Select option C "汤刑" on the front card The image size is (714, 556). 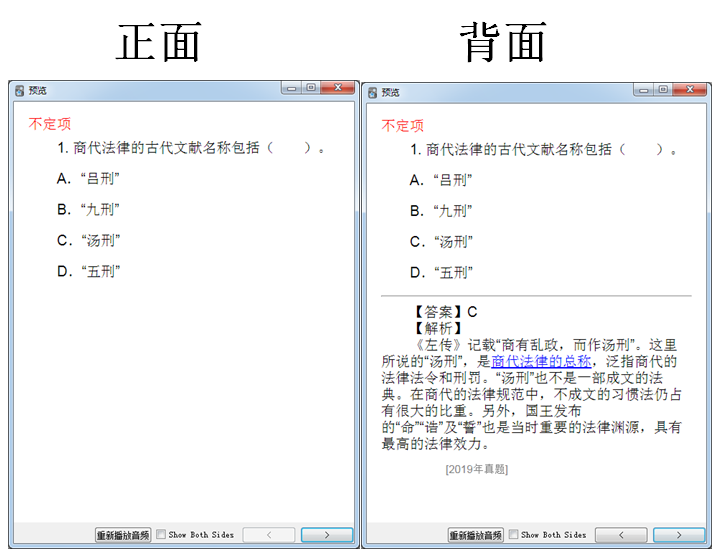click(x=88, y=240)
